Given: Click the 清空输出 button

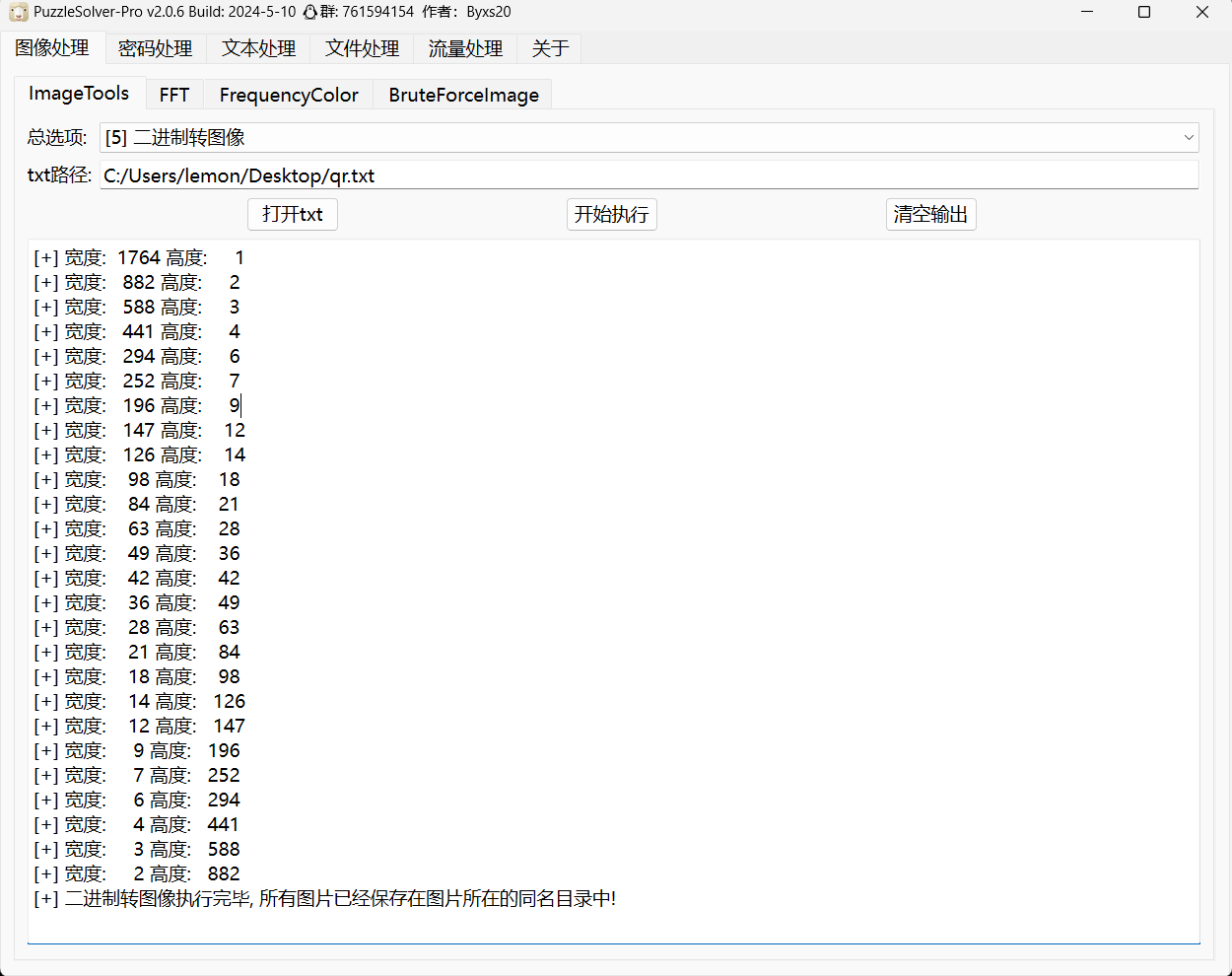Looking at the screenshot, I should click(x=931, y=214).
